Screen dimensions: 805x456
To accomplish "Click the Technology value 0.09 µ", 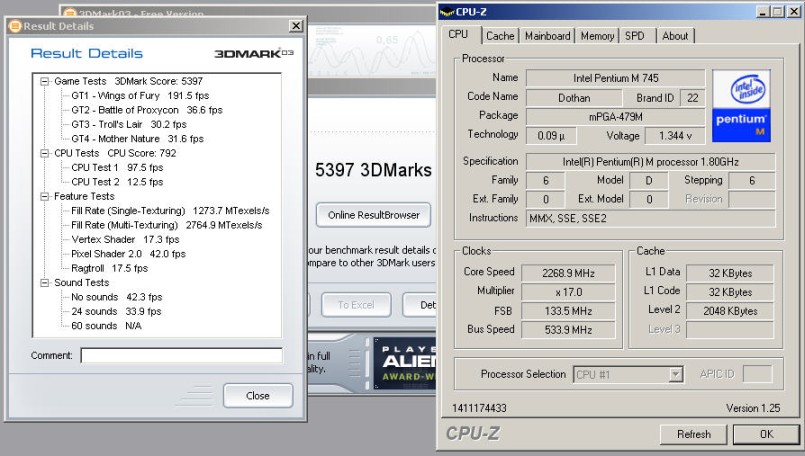I will 551,136.
